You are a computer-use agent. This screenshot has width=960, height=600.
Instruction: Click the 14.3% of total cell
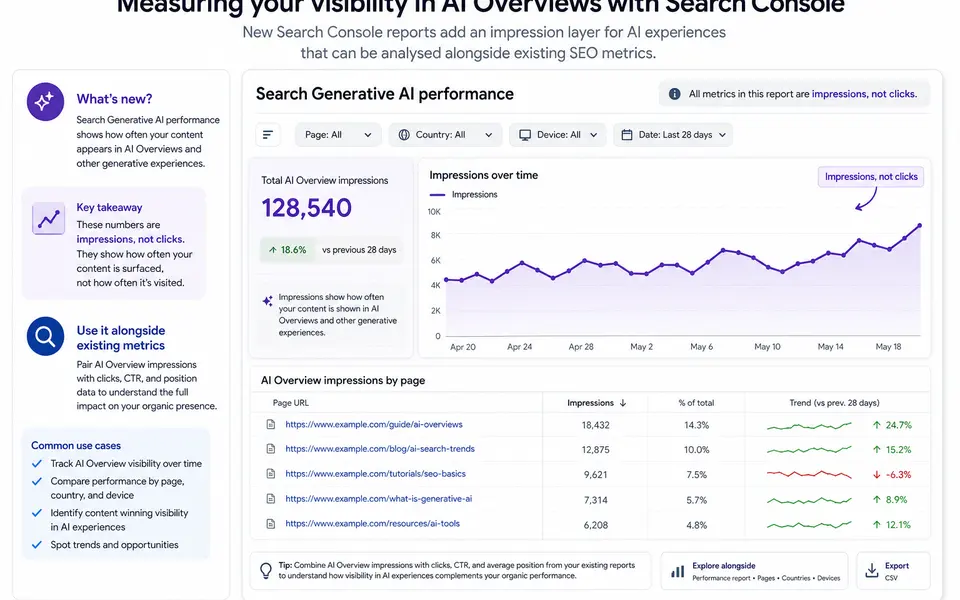pos(697,425)
